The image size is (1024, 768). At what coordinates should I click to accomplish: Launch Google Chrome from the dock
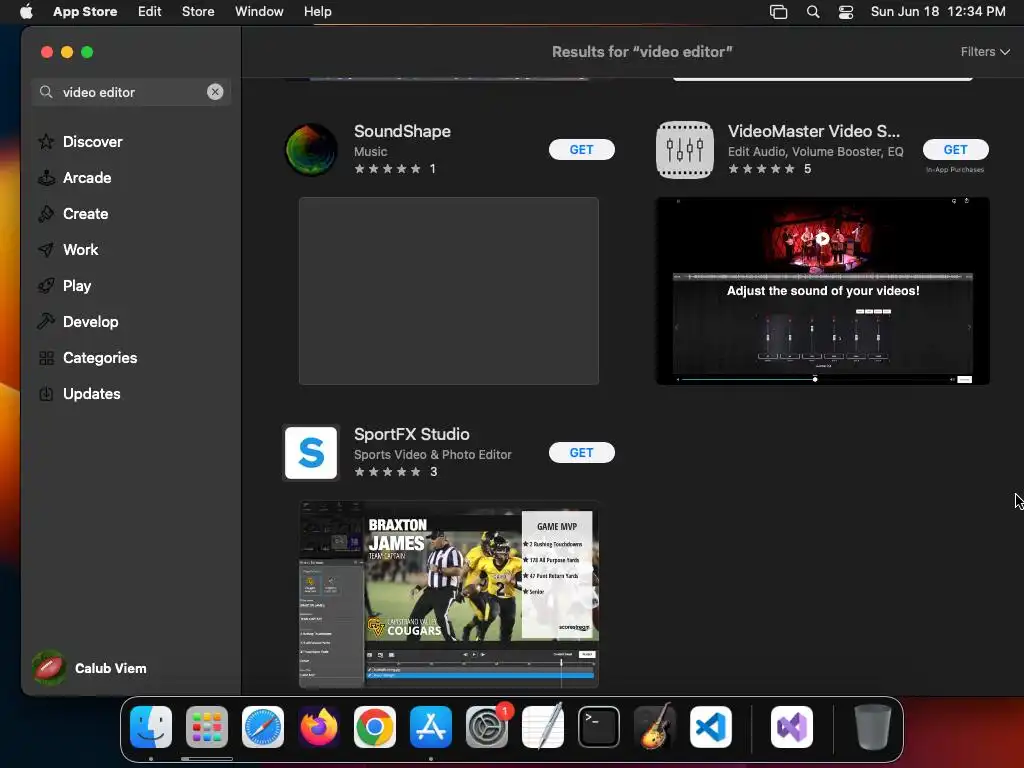pyautogui.click(x=375, y=727)
